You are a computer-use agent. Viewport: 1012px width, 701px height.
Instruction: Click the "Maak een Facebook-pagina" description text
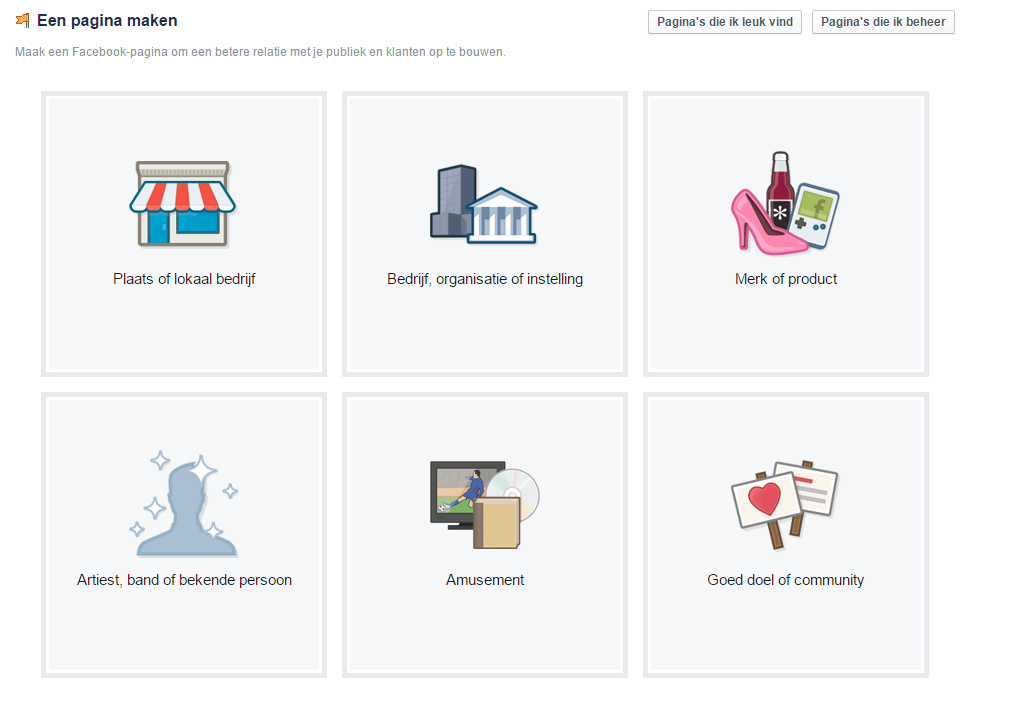coord(260,52)
